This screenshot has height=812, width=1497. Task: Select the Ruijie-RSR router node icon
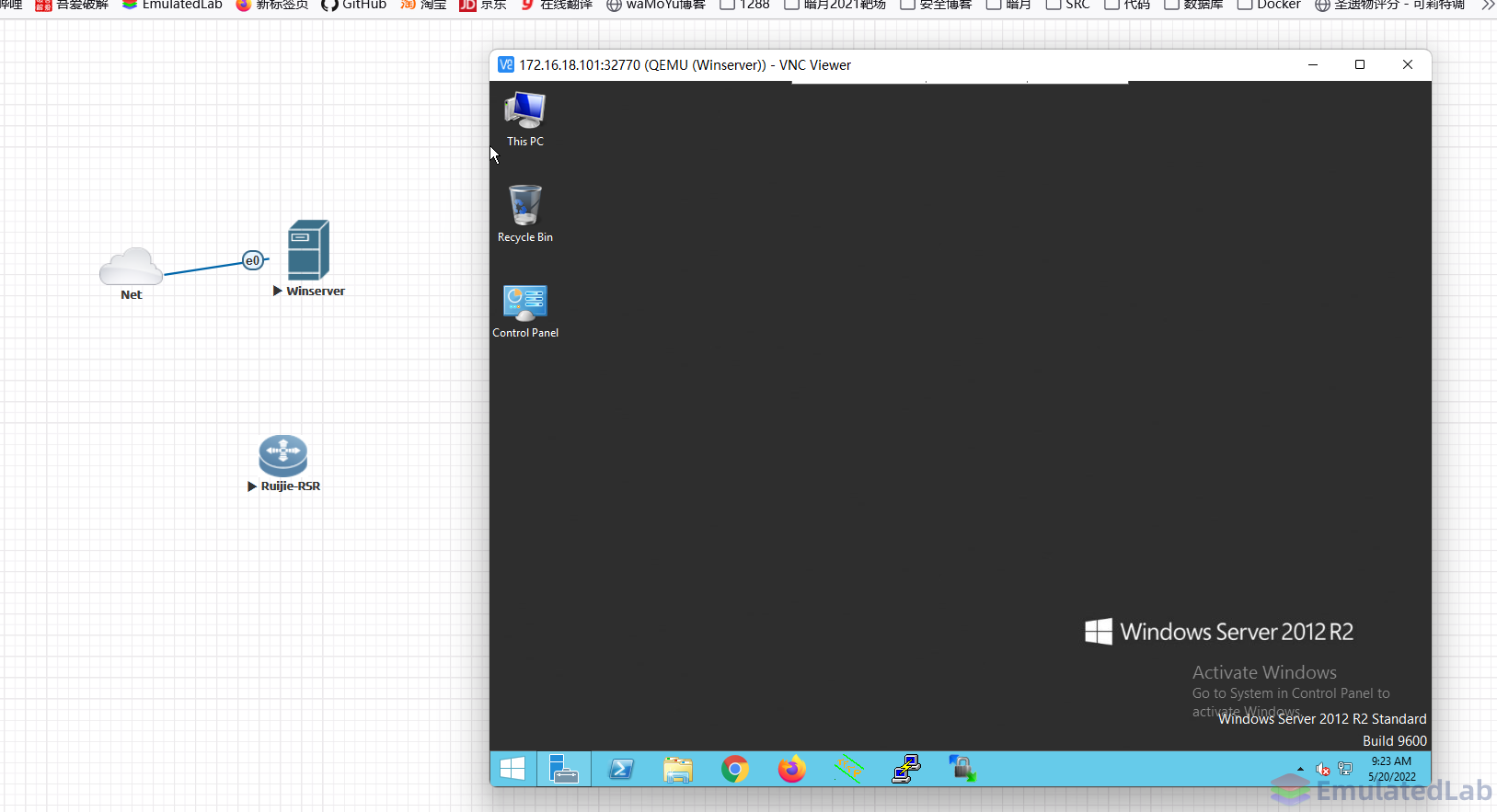(x=283, y=455)
